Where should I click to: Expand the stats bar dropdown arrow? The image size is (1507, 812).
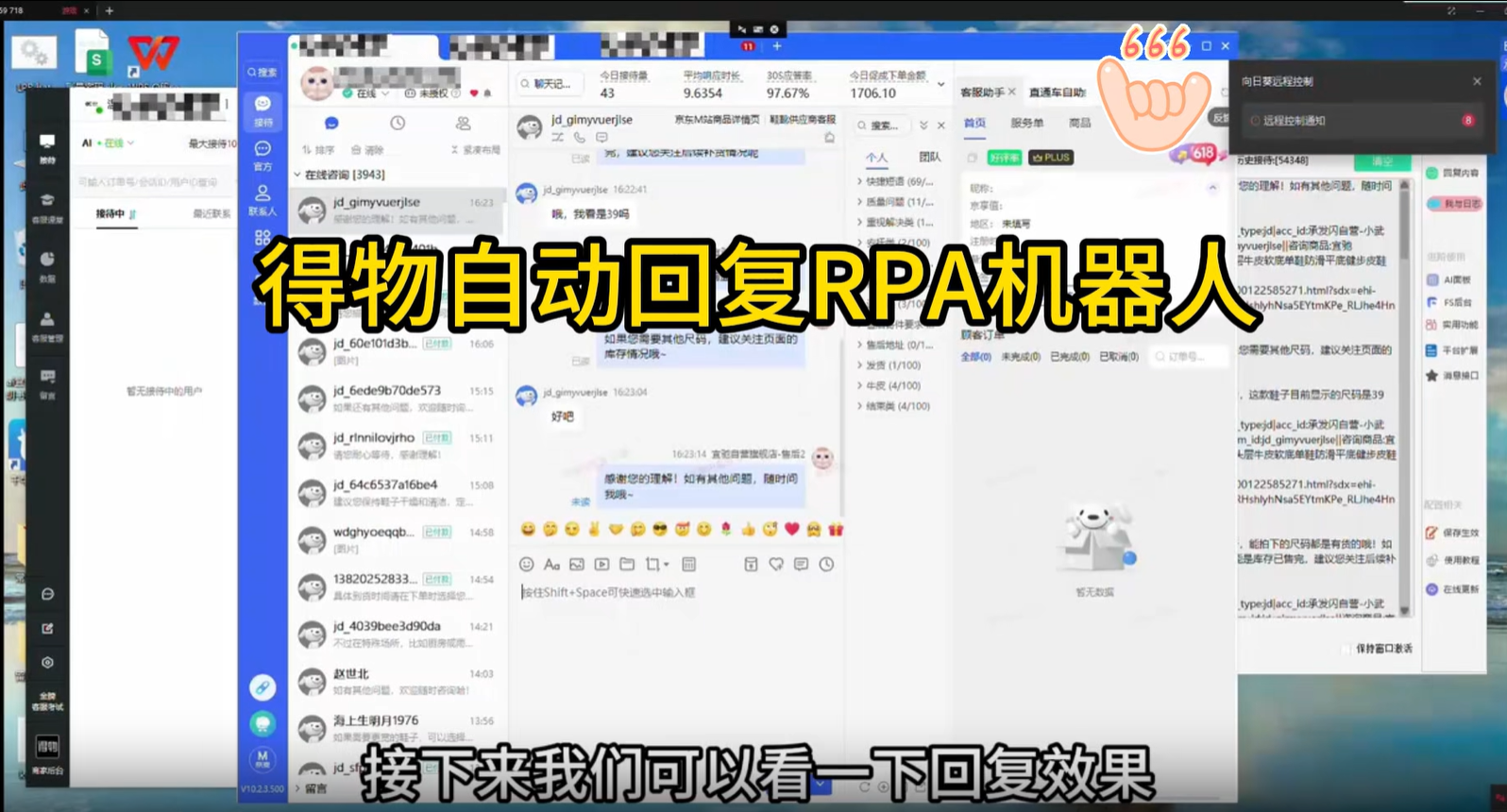coord(940,84)
